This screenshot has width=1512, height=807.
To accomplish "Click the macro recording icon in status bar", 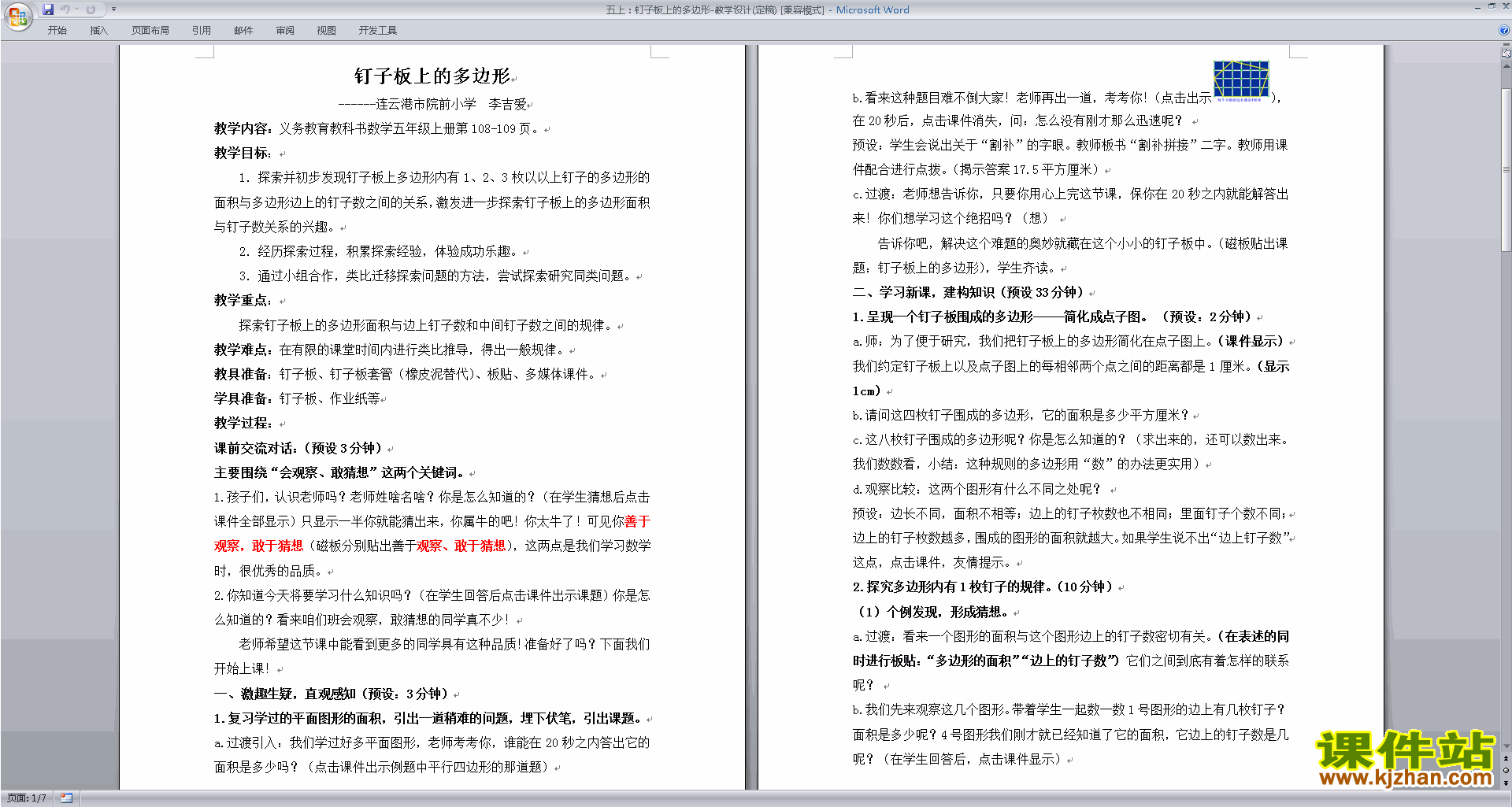I will coord(66,798).
